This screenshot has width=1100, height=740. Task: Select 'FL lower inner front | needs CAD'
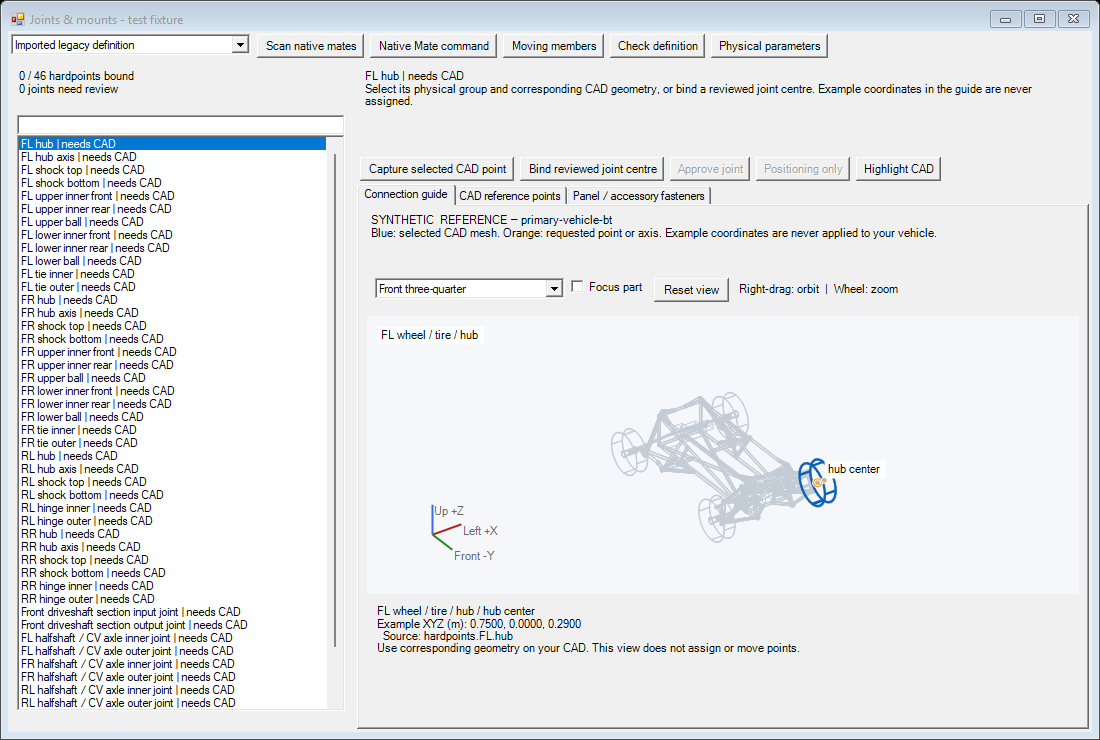(172, 235)
